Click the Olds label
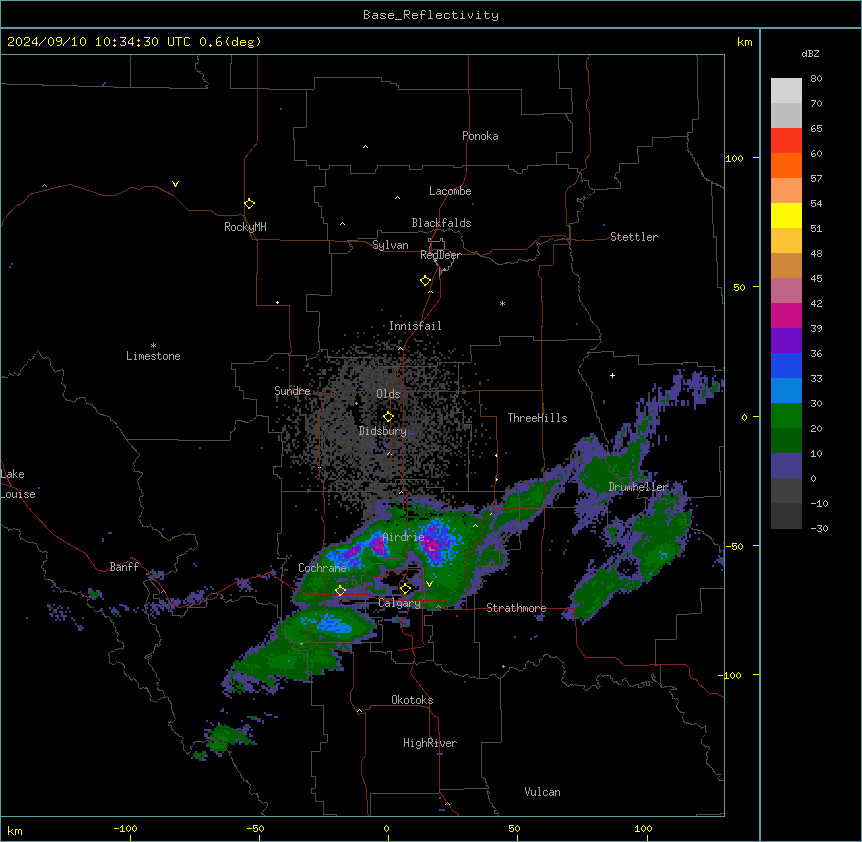The image size is (862, 842). coord(388,394)
